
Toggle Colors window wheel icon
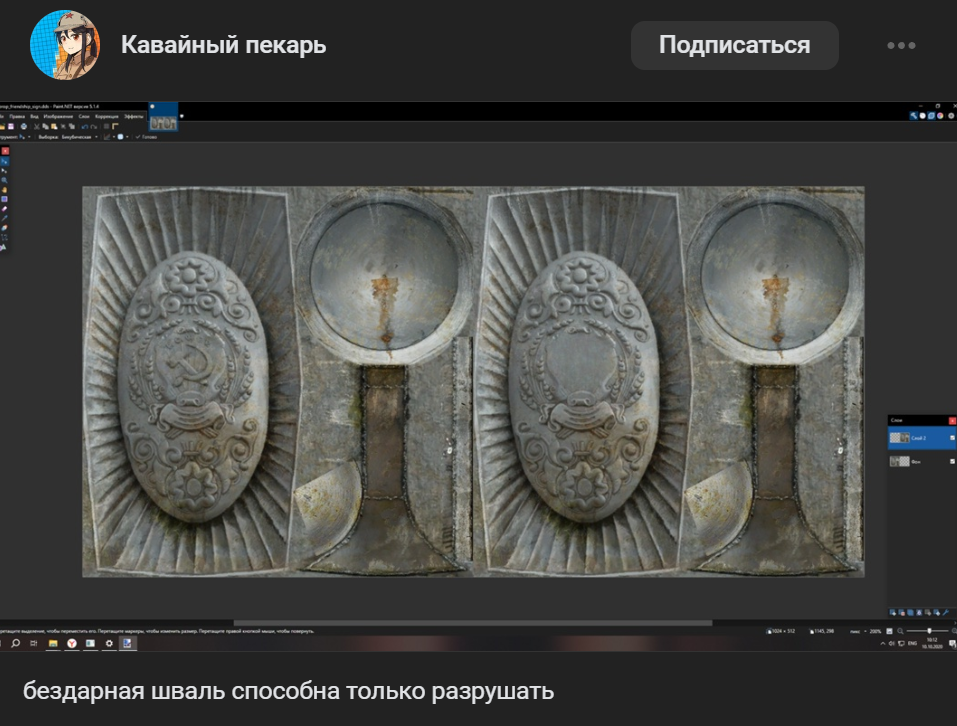[x=941, y=115]
